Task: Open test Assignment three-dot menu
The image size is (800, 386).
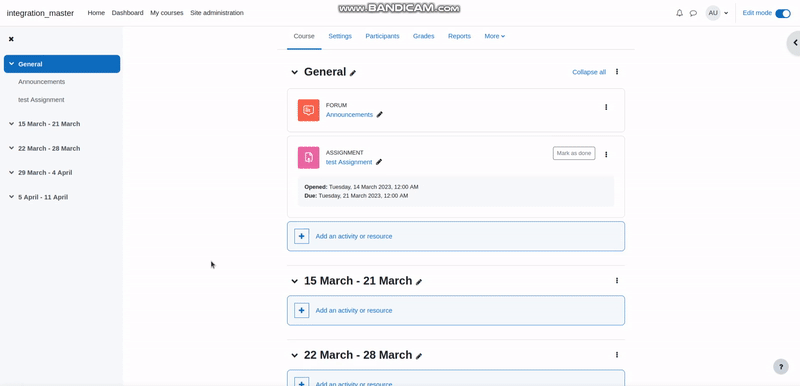Action: 606,155
